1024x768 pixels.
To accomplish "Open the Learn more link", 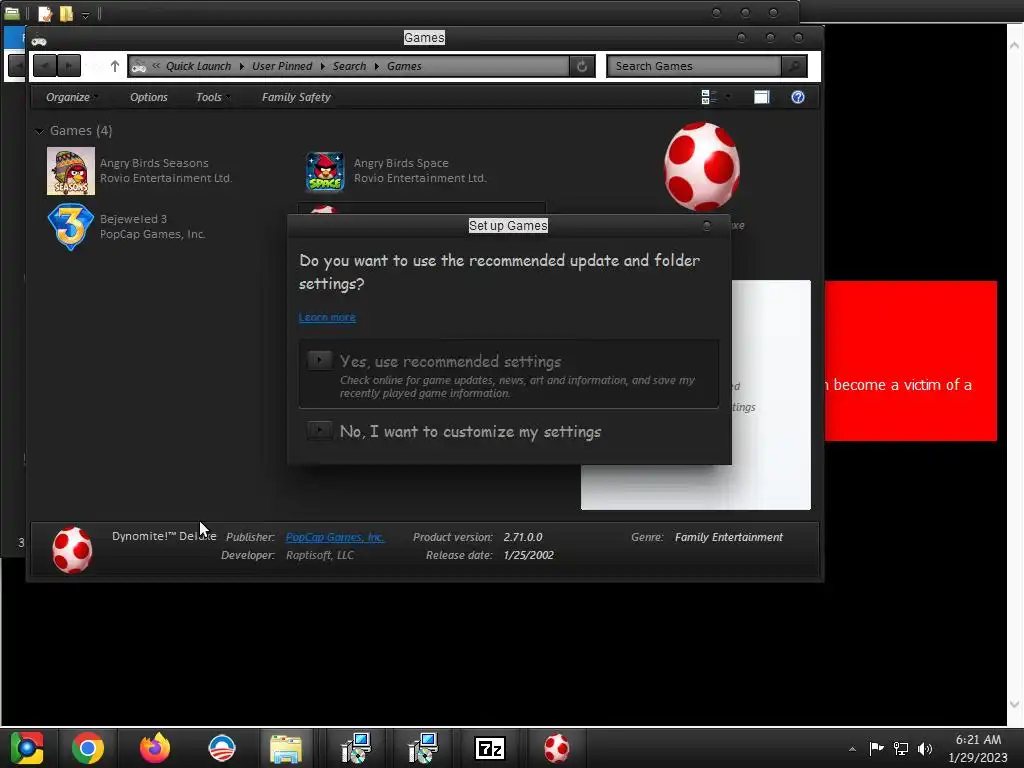I will click(327, 317).
